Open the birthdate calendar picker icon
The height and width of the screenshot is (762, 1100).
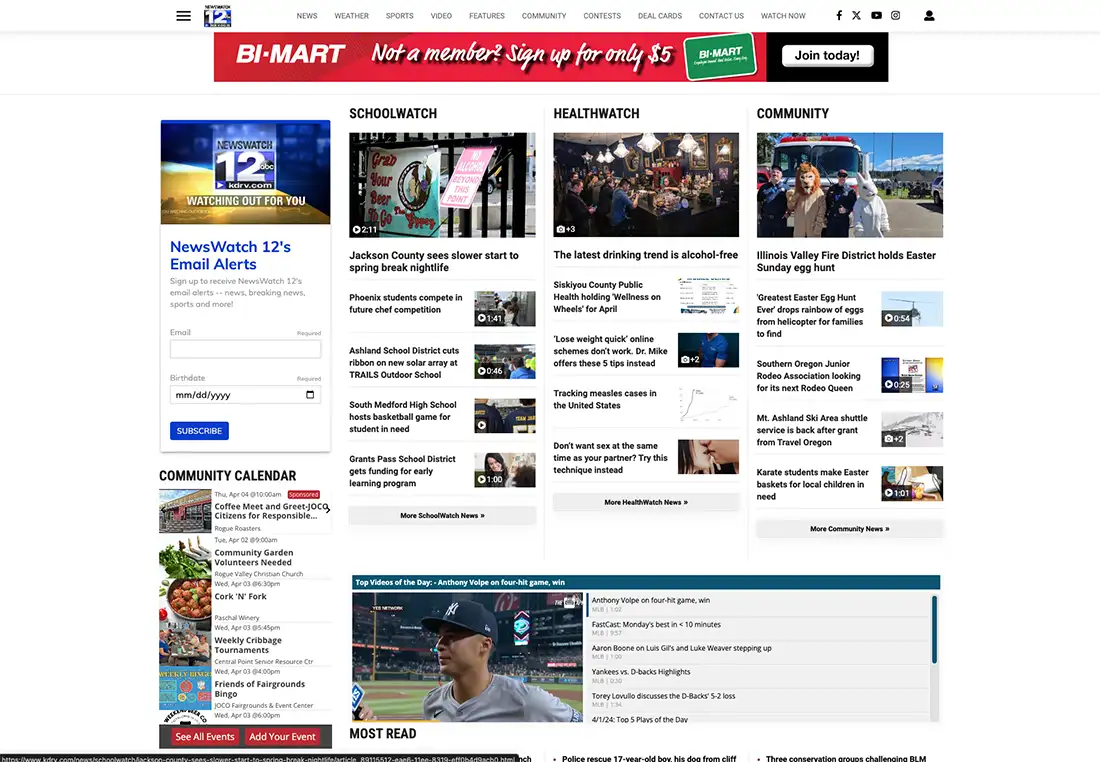coord(310,395)
